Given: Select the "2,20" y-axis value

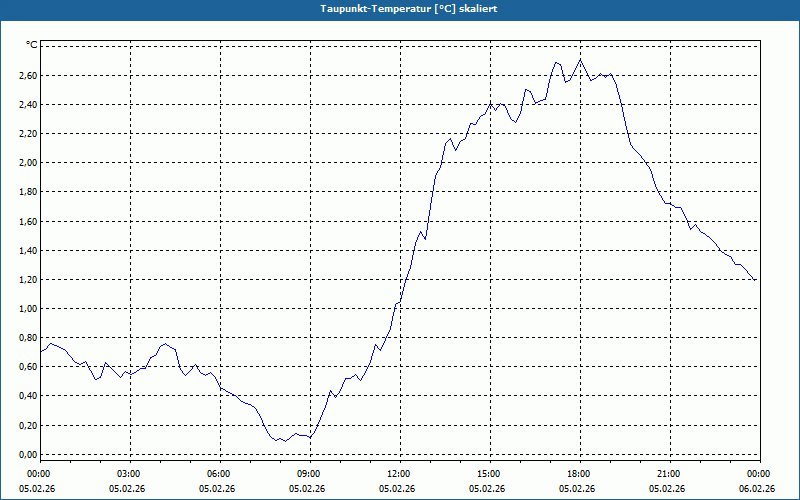Looking at the screenshot, I should click(x=29, y=134).
